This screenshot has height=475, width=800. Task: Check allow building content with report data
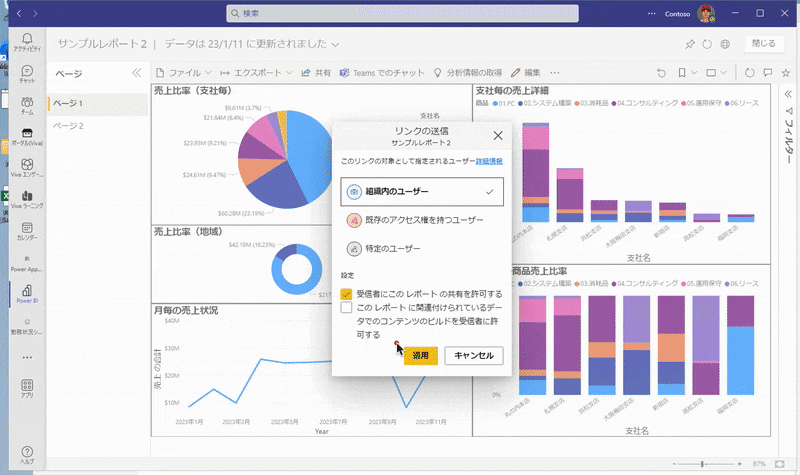pyautogui.click(x=346, y=307)
